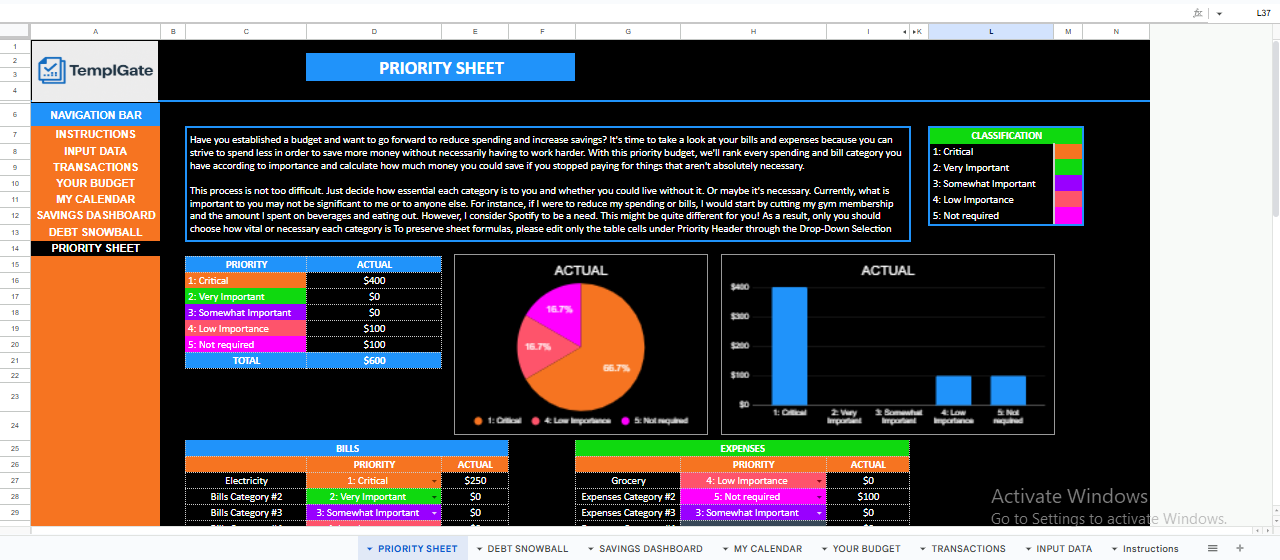Select column H header
This screenshot has width=1280, height=560.
(x=754, y=32)
